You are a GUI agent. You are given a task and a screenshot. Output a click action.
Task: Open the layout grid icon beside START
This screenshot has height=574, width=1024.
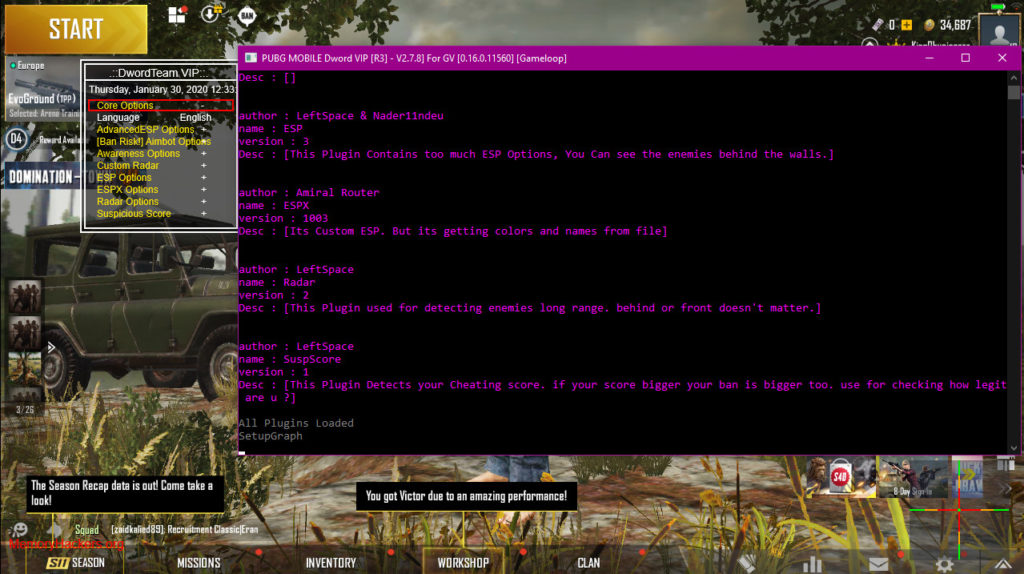[177, 14]
